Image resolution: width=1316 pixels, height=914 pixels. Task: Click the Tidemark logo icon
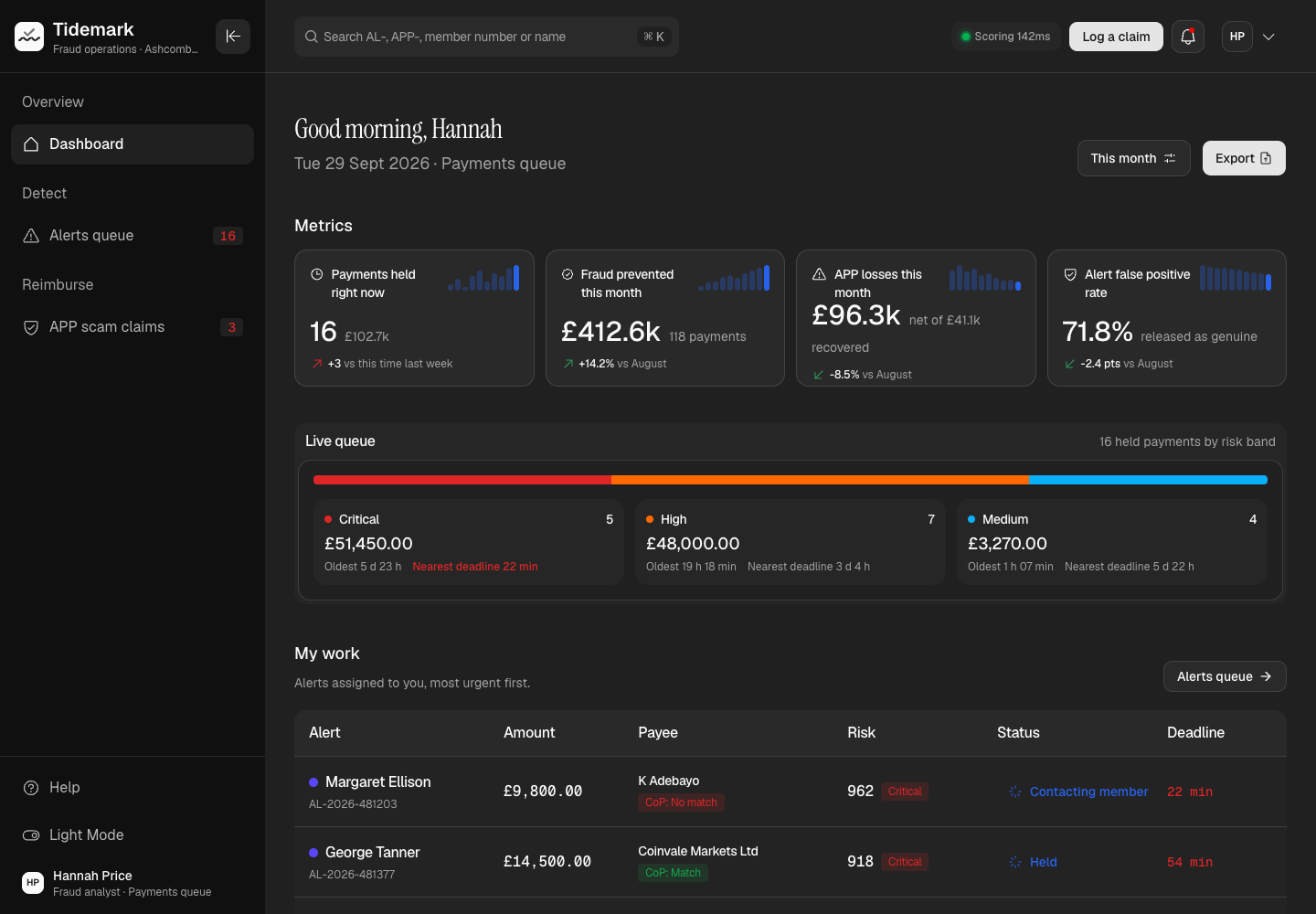29,37
